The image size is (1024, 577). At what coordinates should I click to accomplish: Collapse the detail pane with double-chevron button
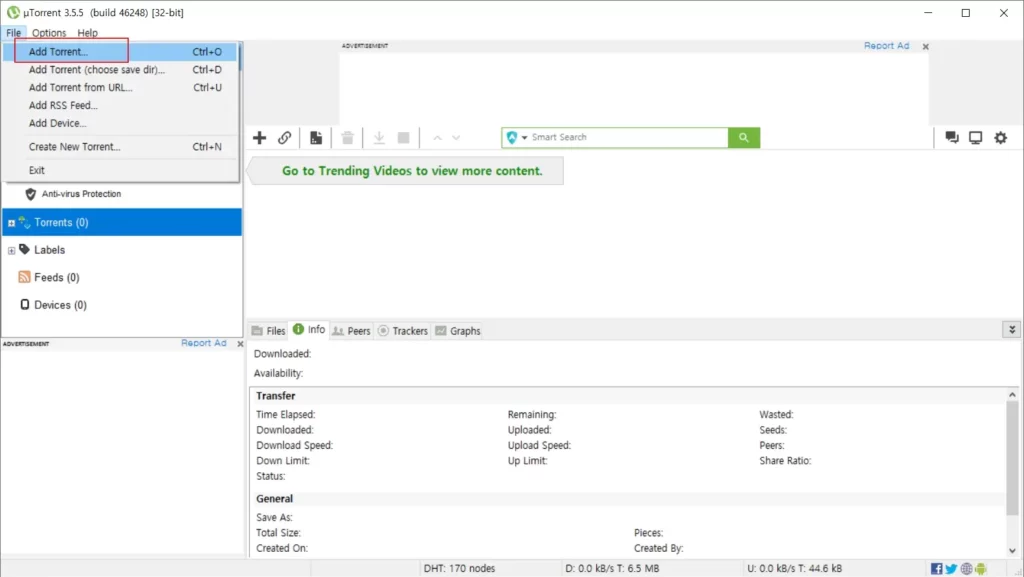[1012, 330]
